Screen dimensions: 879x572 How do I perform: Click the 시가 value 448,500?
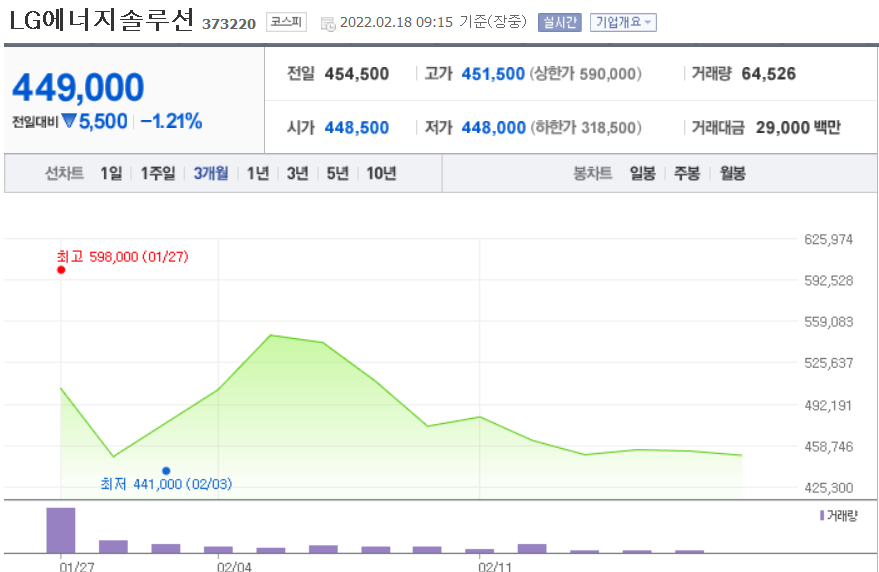coord(357,128)
